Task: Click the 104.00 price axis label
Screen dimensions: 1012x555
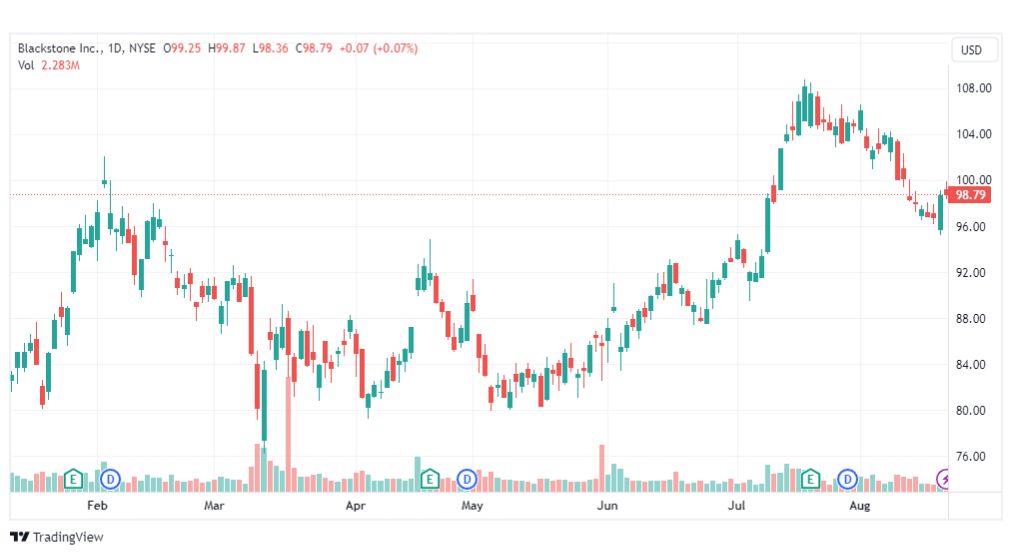Action: (x=973, y=134)
